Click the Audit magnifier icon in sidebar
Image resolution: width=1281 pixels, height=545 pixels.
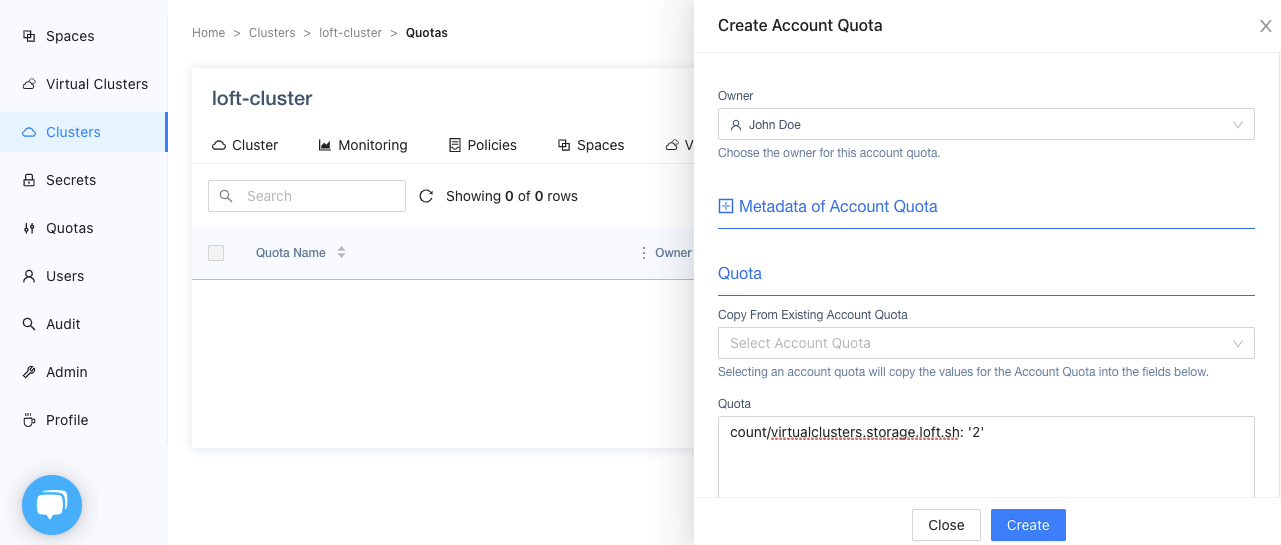coord(29,324)
